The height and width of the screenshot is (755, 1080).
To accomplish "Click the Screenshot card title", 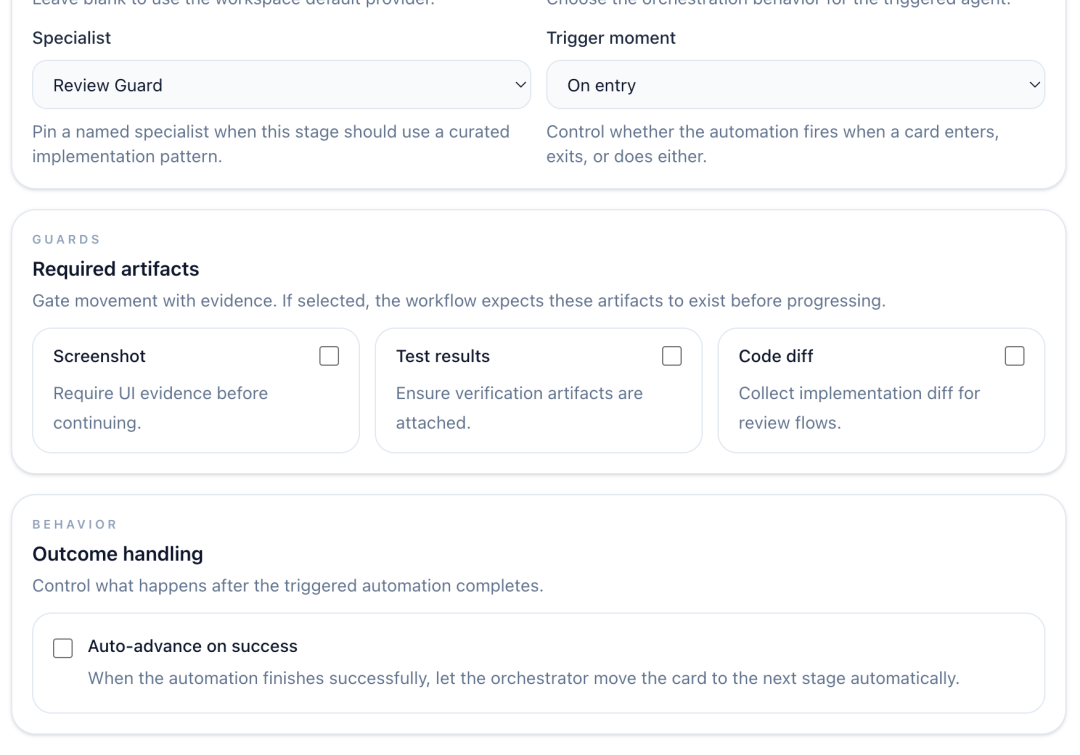I will coord(99,356).
